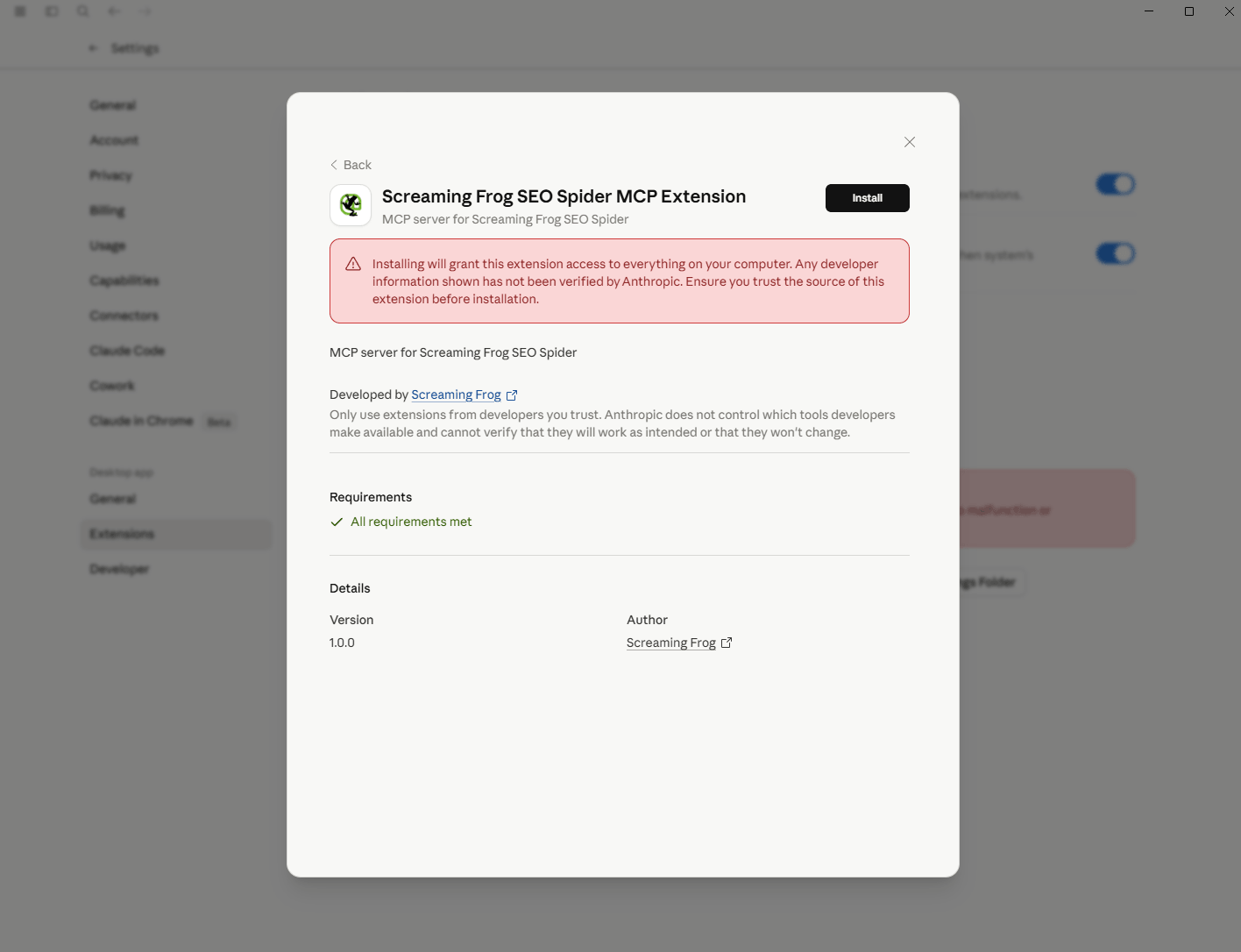
Task: Open the Claude Code settings page
Action: [127, 351]
